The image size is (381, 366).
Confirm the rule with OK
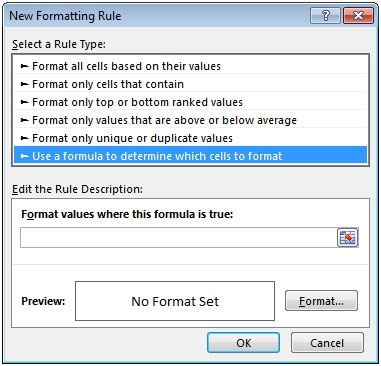243,343
